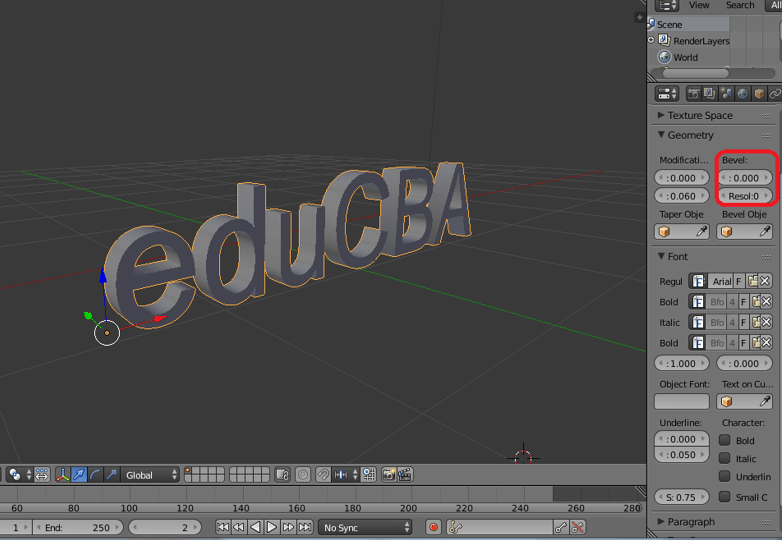
Task: Jump to first frame in timeline
Action: (x=223, y=527)
